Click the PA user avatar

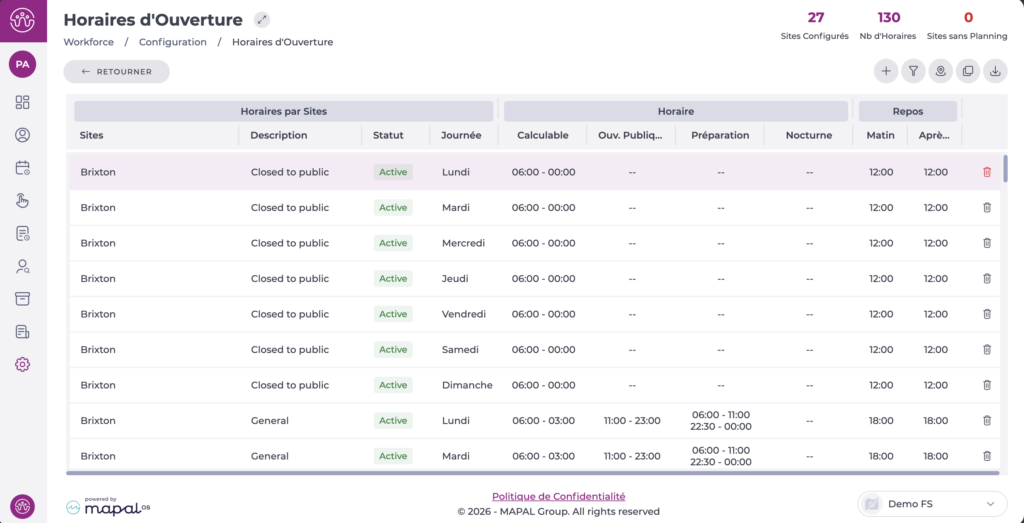pyautogui.click(x=23, y=64)
